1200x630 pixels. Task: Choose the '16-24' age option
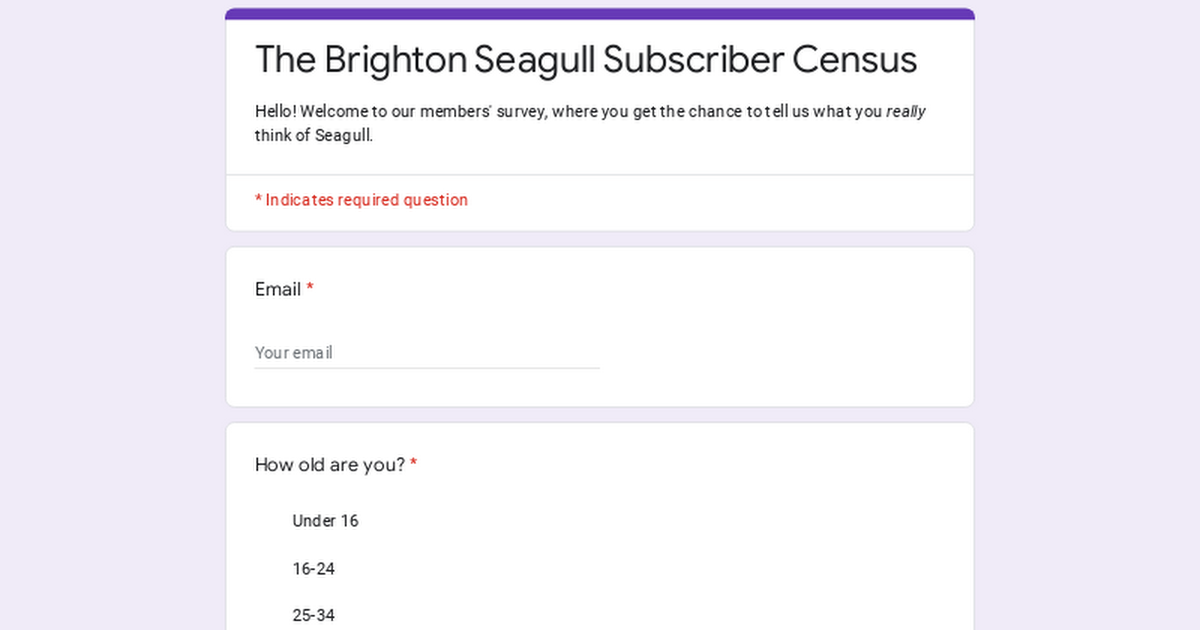pyautogui.click(x=313, y=569)
